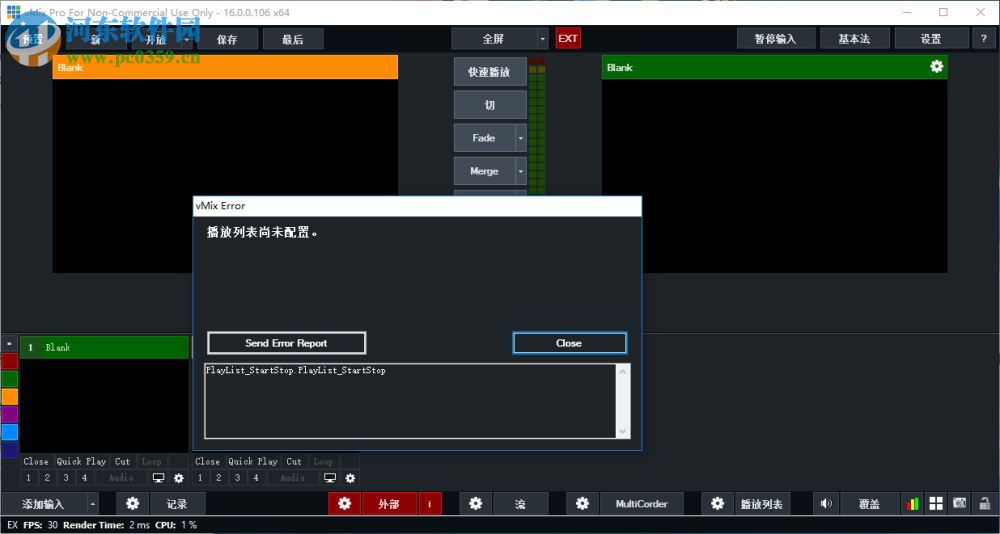1000x534 pixels.
Task: Expand the 全屏 fullscreen dropdown arrow
Action: (543, 39)
